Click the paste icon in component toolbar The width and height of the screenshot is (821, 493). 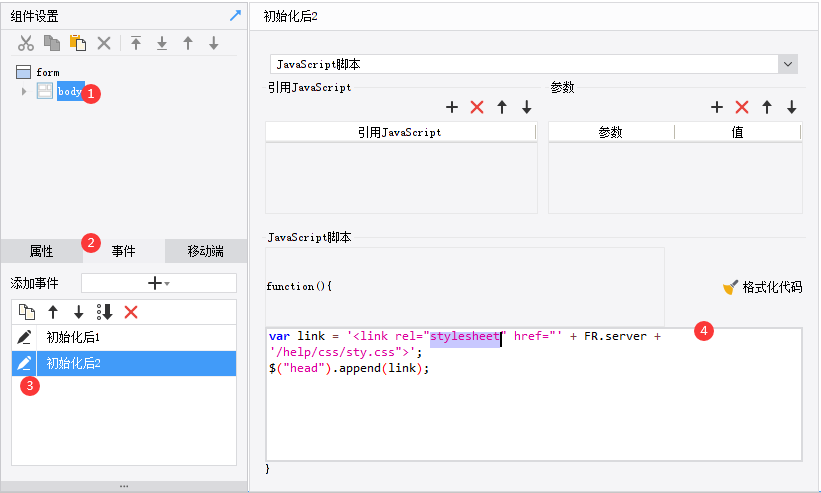(78, 43)
